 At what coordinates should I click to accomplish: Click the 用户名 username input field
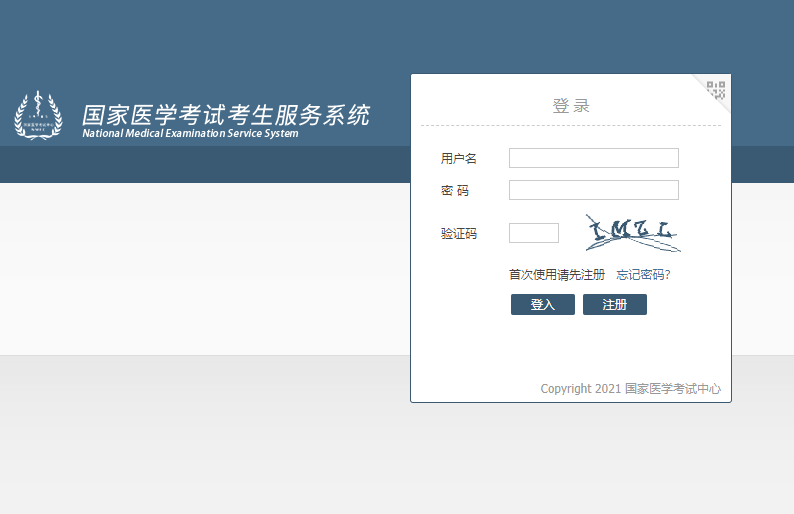593,158
